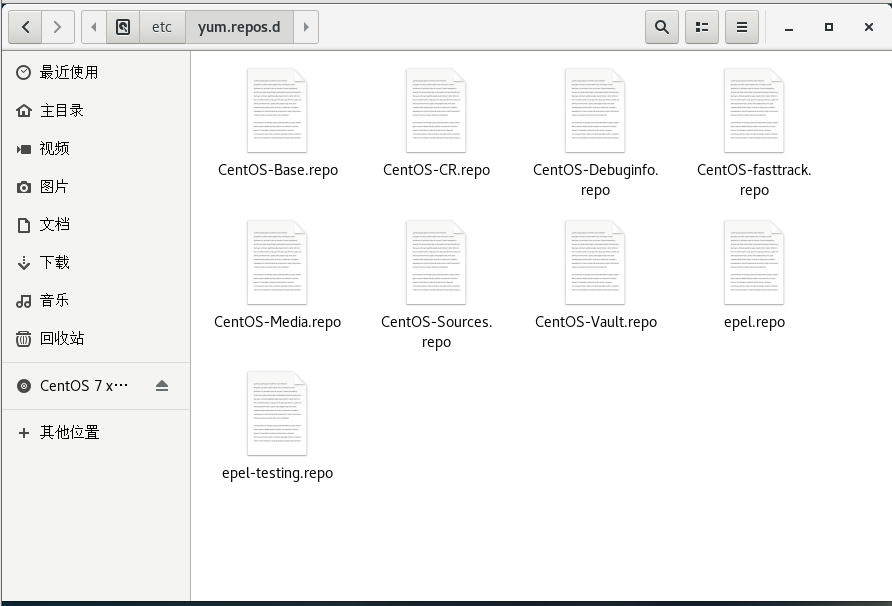Select the epel-testing.repo file icon
This screenshot has height=606, width=892.
pos(277,414)
